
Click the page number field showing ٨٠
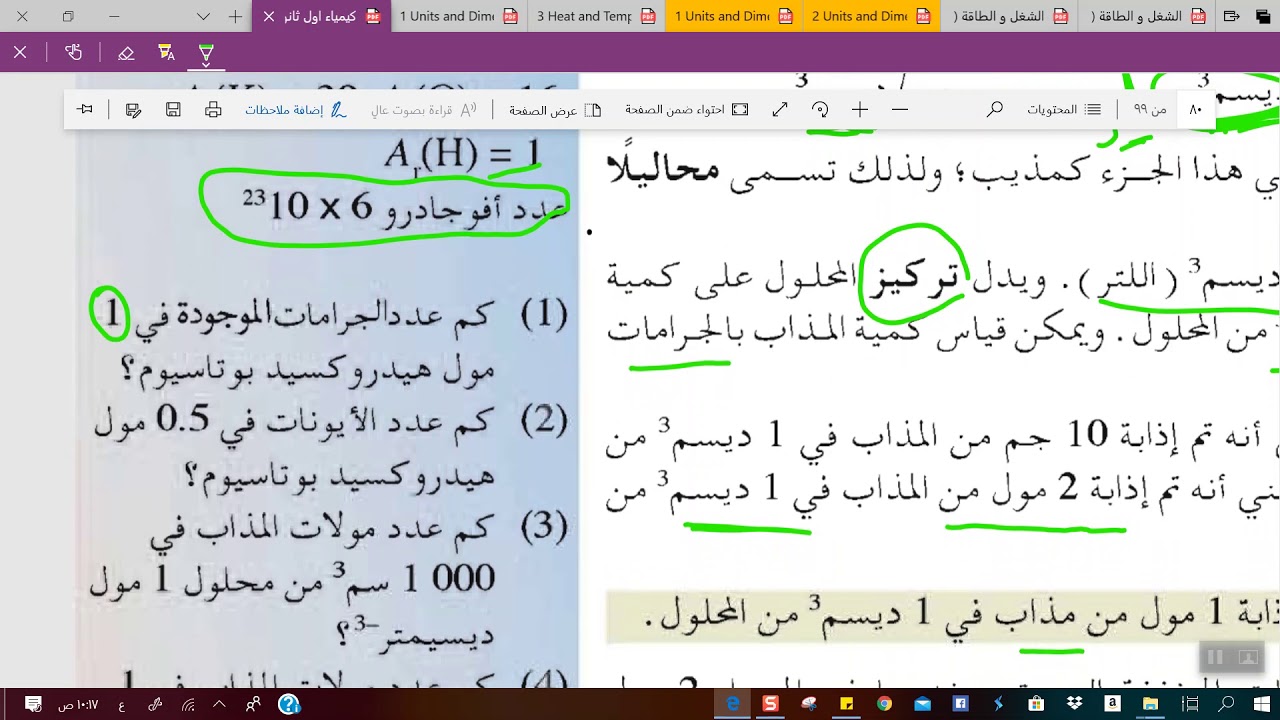(1195, 110)
